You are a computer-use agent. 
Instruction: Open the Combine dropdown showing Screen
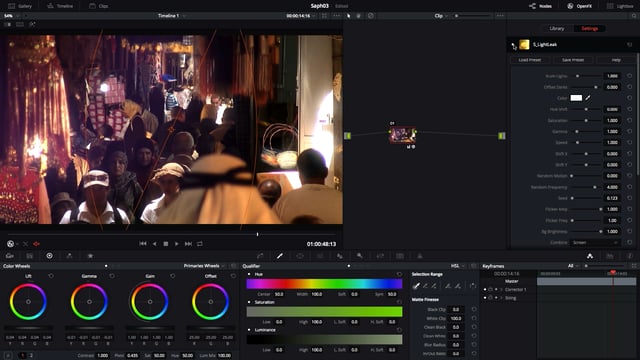click(595, 242)
